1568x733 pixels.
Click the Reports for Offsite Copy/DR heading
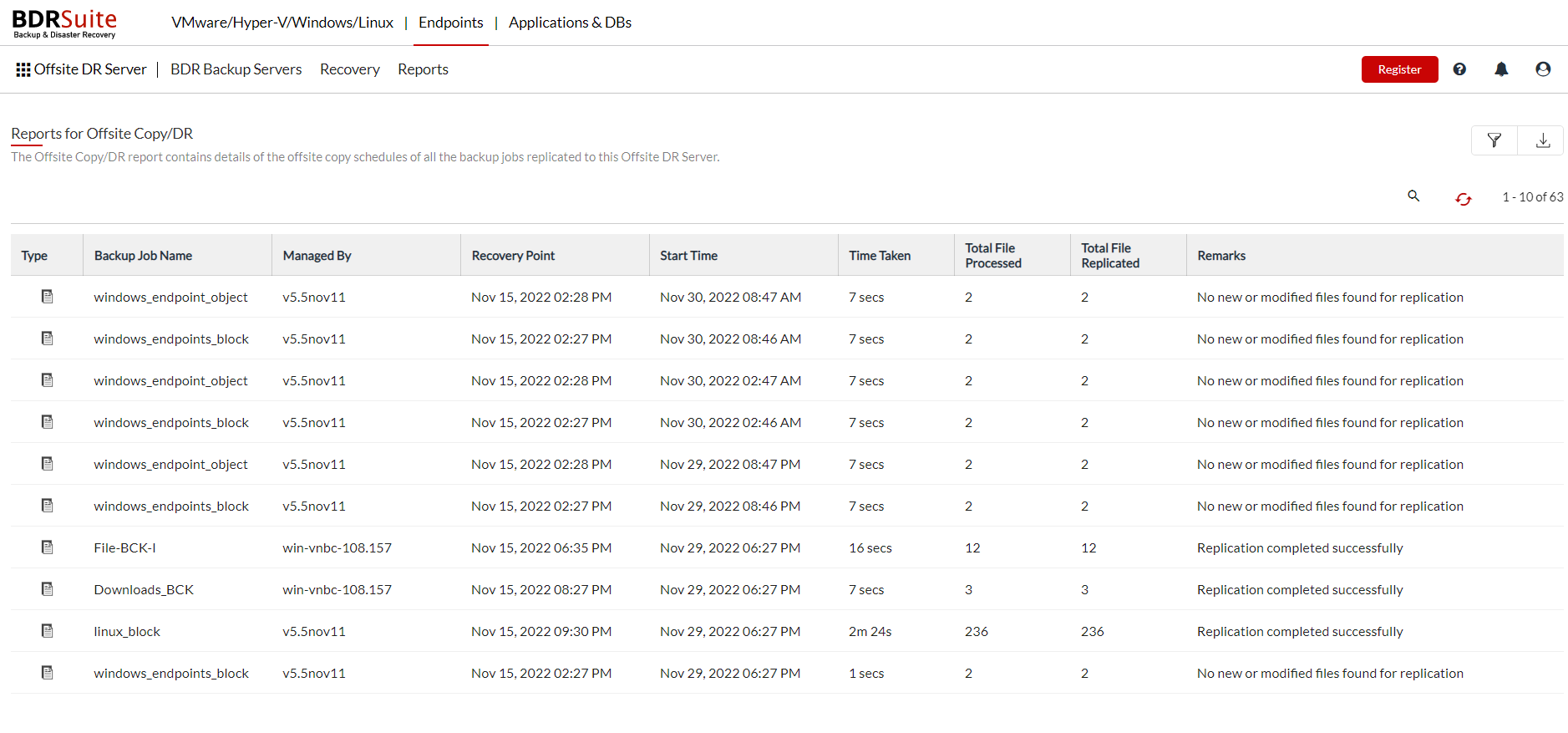coord(102,134)
